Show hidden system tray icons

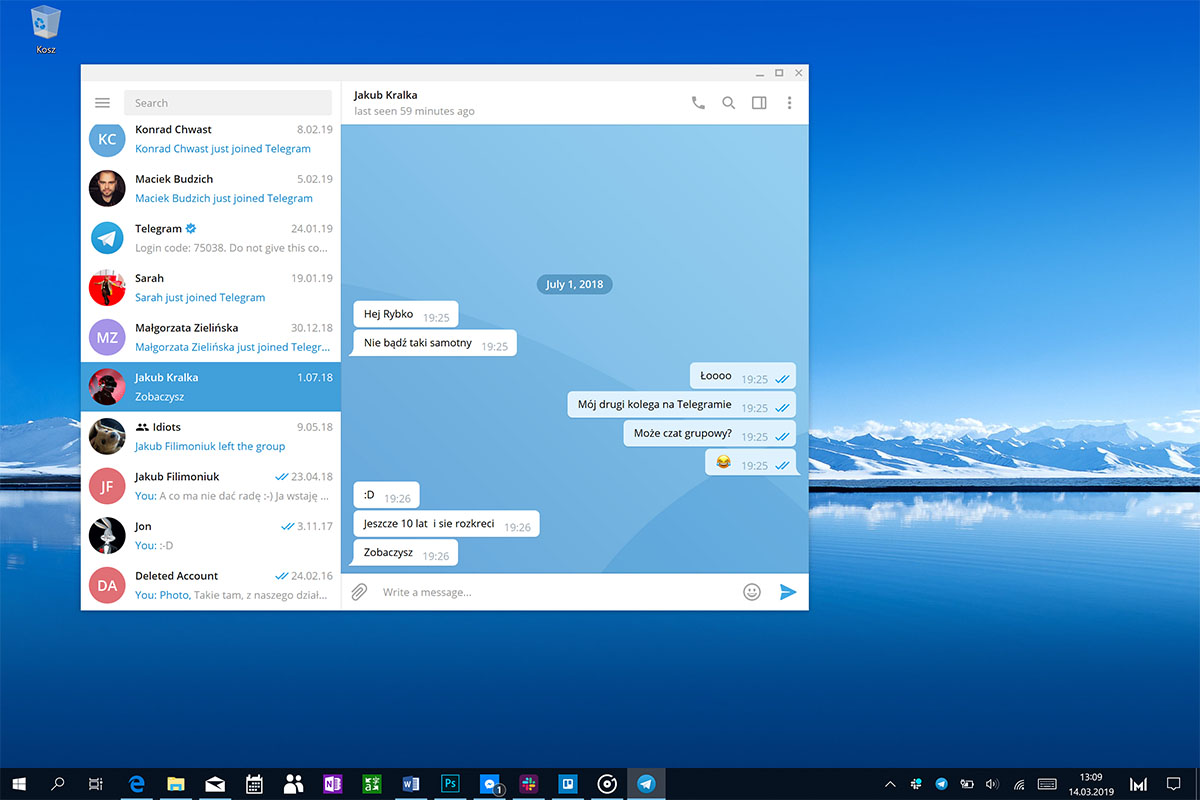click(x=890, y=785)
